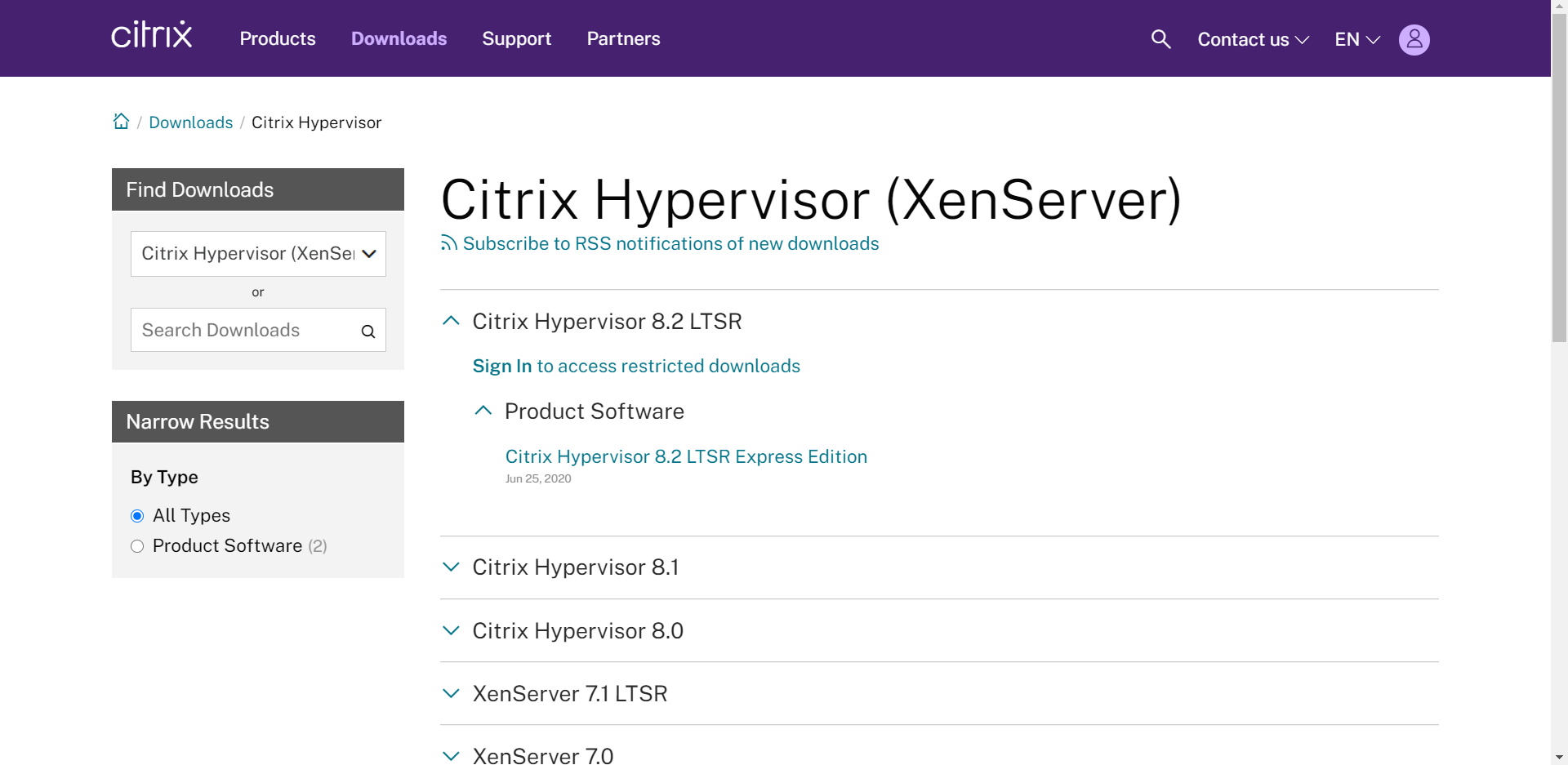The height and width of the screenshot is (765, 1568).
Task: Subscribe to RSS notifications of new downloads
Action: pos(670,243)
